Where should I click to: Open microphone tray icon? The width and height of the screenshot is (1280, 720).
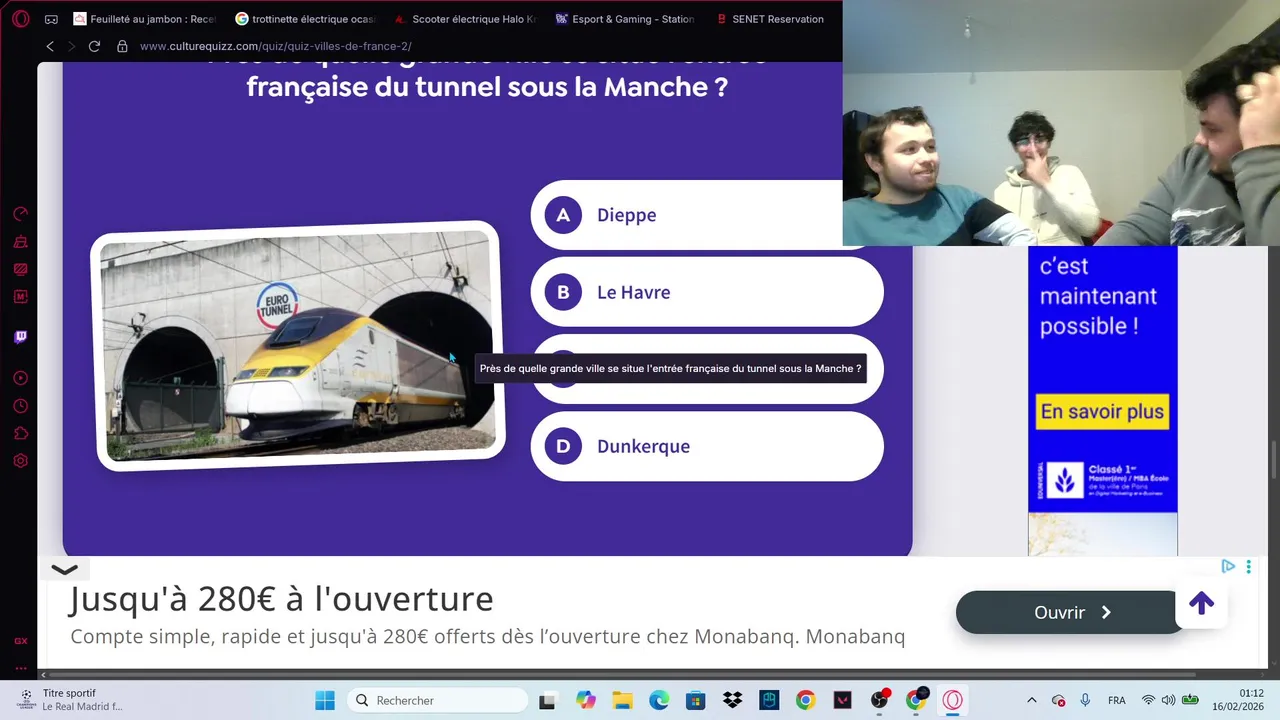click(1085, 700)
